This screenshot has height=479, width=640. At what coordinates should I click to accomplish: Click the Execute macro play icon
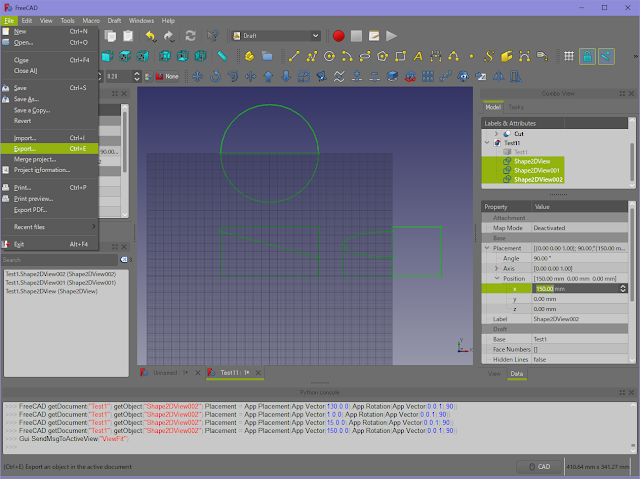click(391, 35)
